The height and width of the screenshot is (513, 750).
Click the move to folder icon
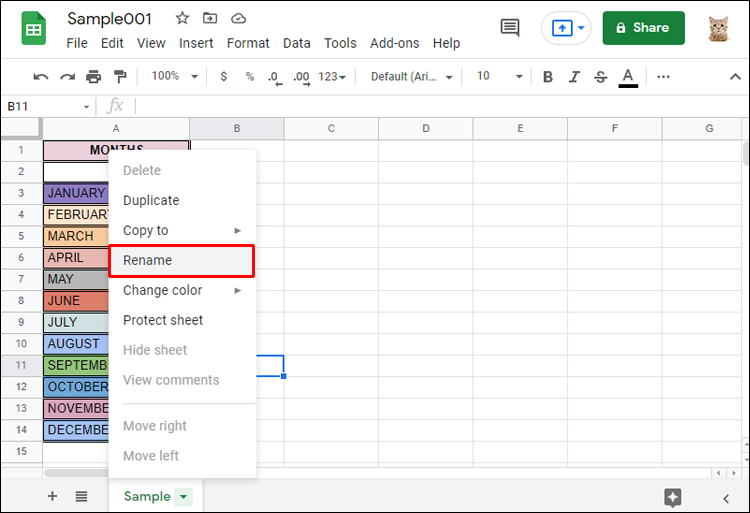click(x=210, y=18)
